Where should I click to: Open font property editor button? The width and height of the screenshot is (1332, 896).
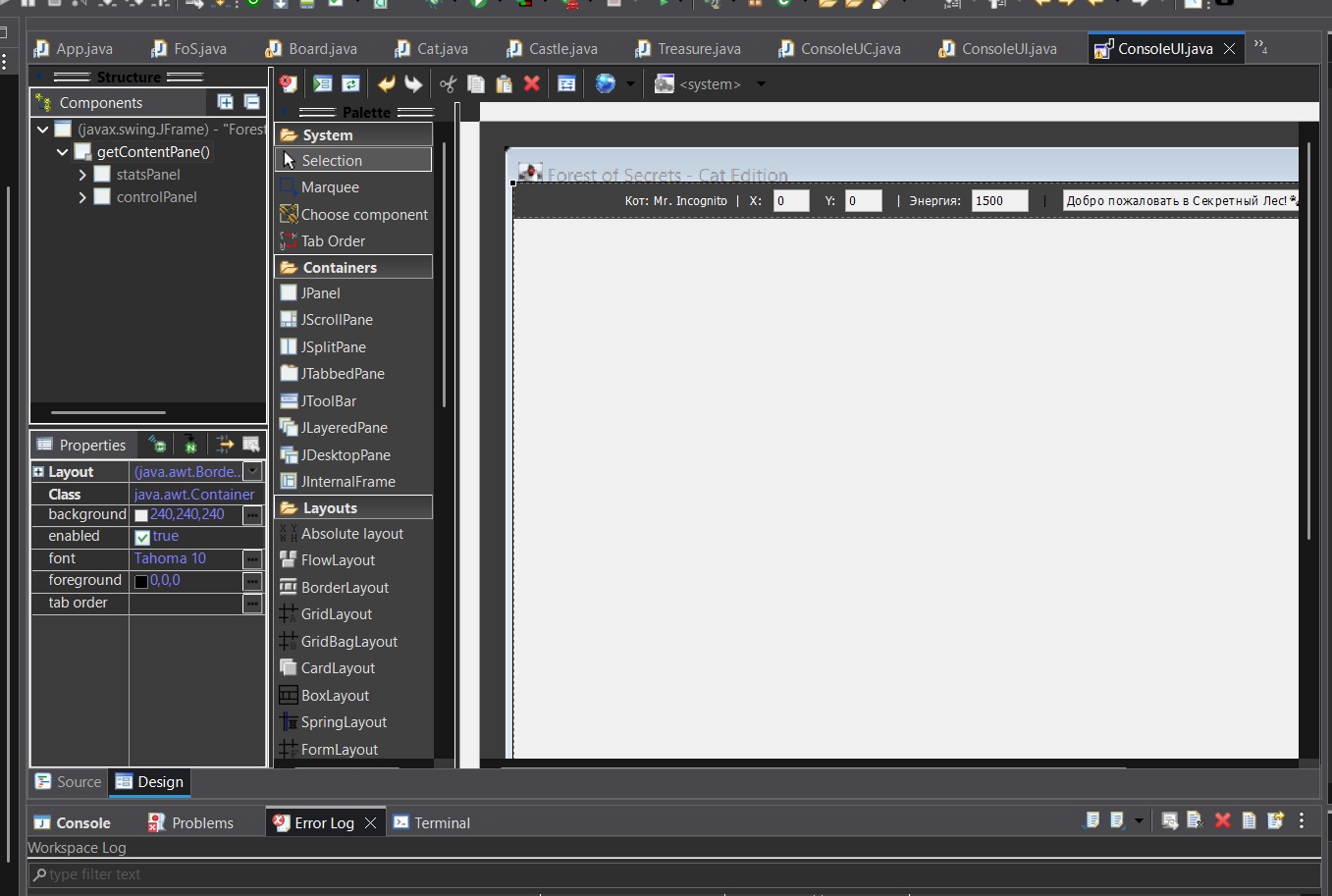[253, 559]
